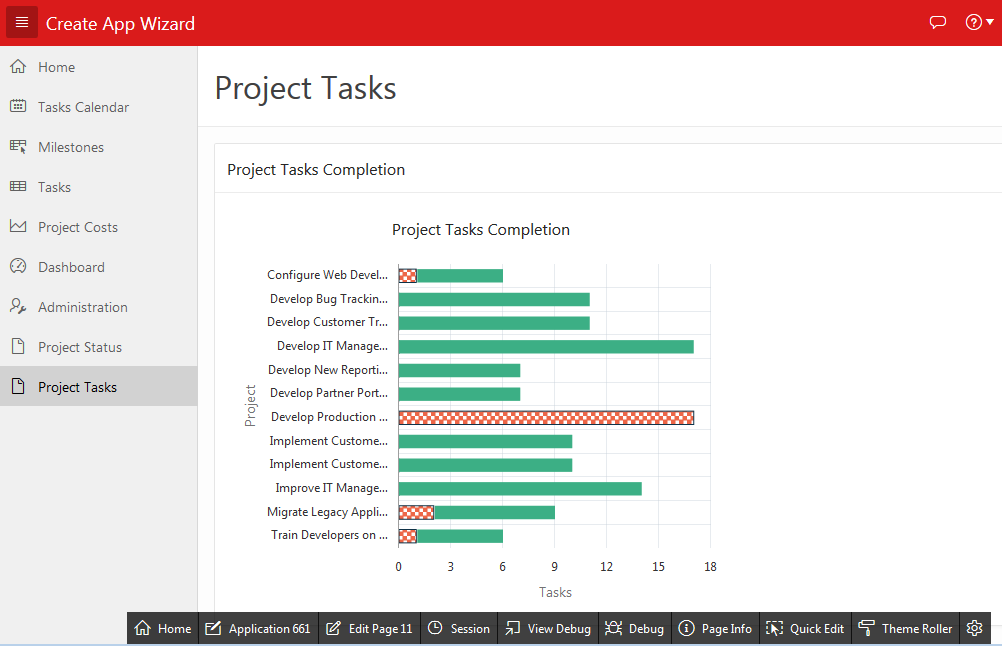The image size is (1002, 646).
Task: Click Train Developers on ... axis label
Action: (x=329, y=535)
